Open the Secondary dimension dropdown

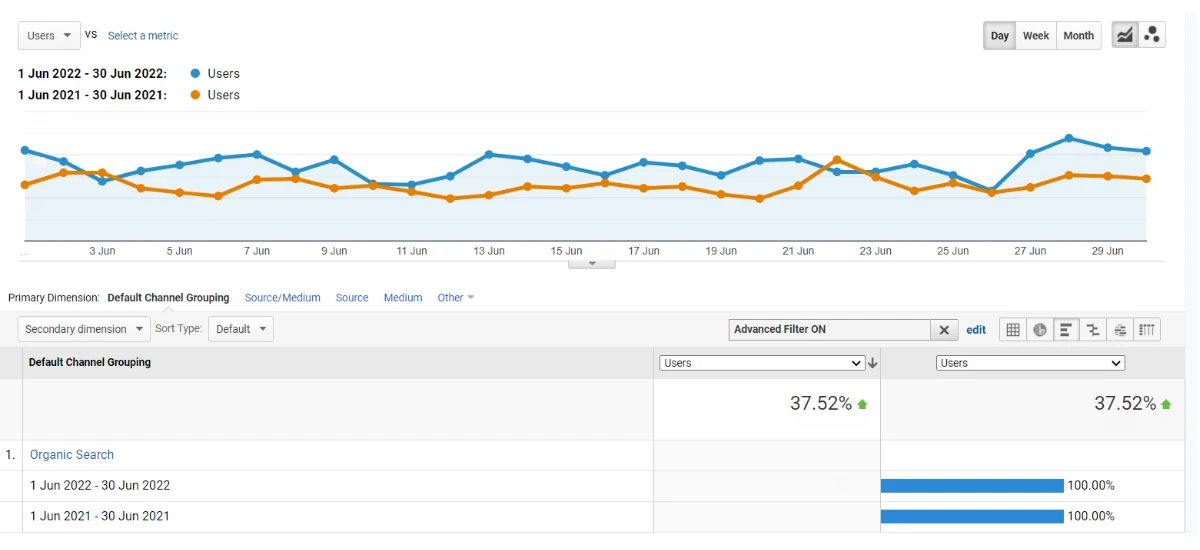pyautogui.click(x=84, y=329)
